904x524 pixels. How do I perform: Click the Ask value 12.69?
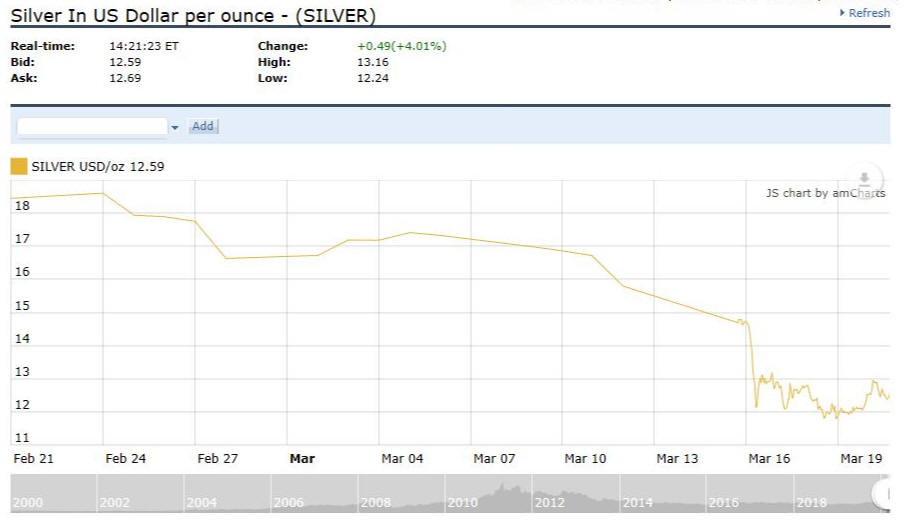[125, 78]
